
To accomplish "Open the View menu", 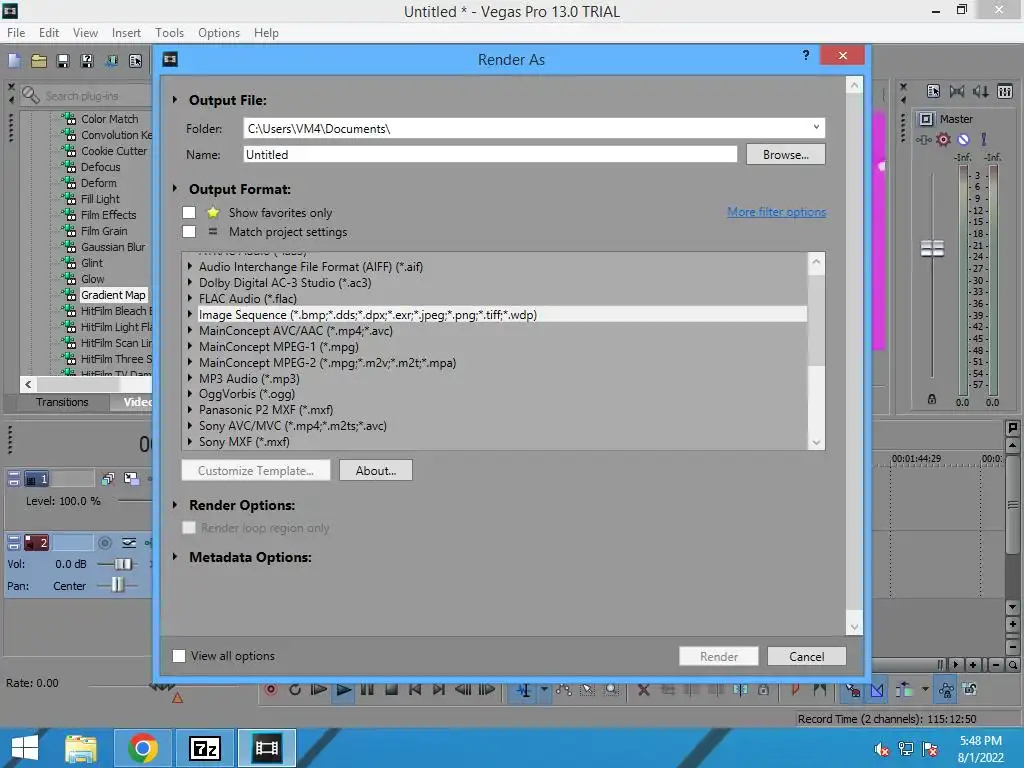I will (x=86, y=33).
